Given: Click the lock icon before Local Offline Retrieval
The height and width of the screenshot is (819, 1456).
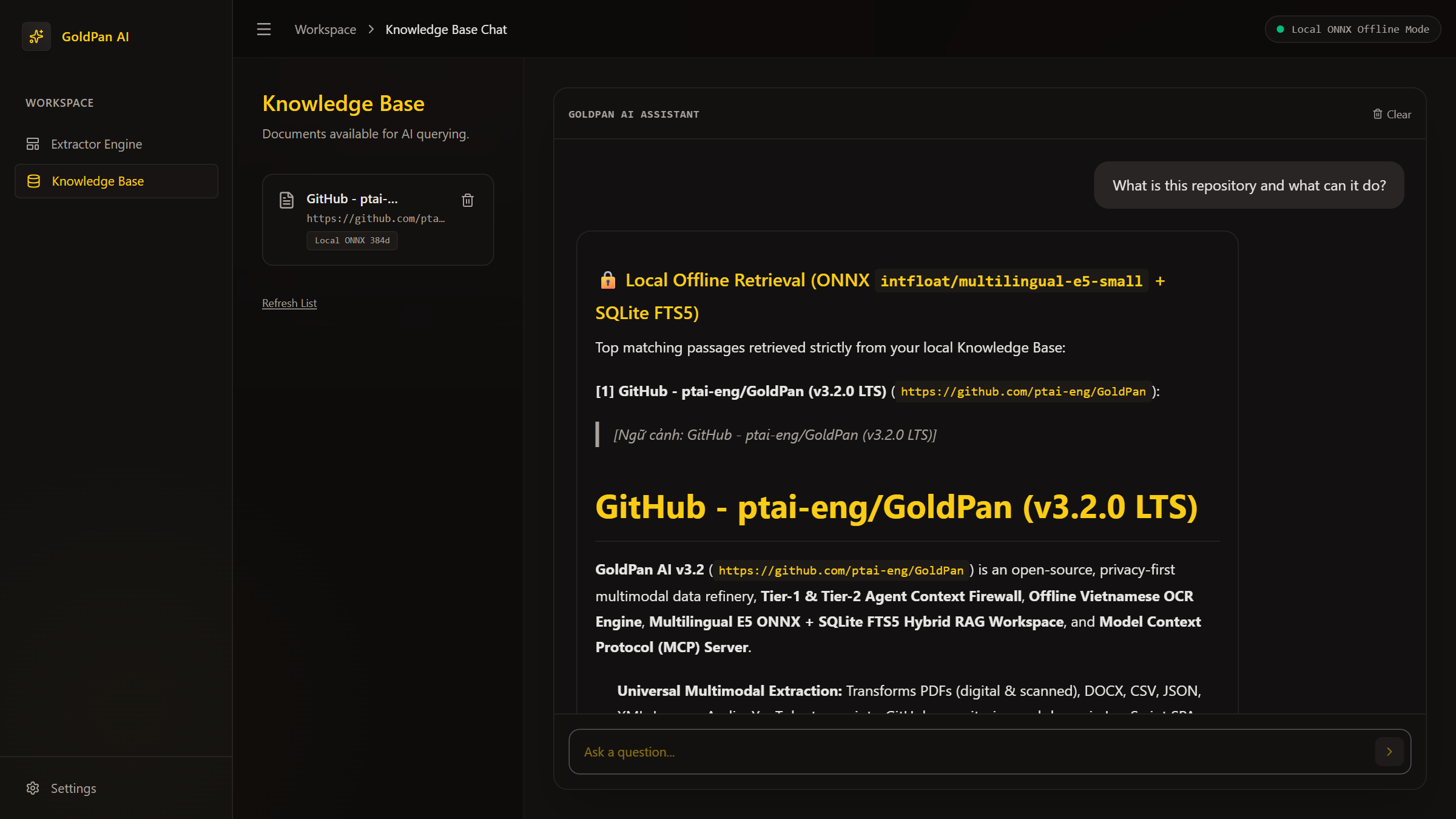Looking at the screenshot, I should pyautogui.click(x=607, y=280).
